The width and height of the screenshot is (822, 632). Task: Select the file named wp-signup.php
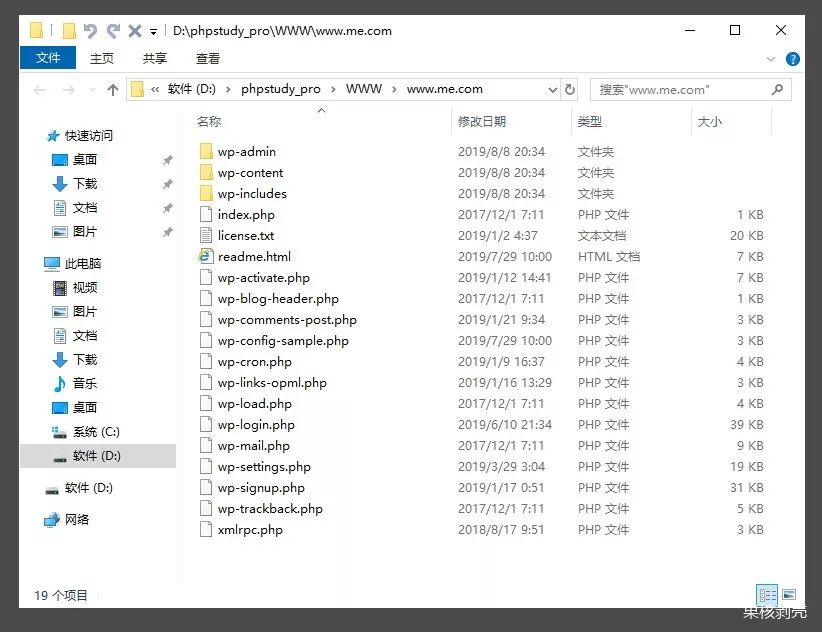(x=261, y=488)
